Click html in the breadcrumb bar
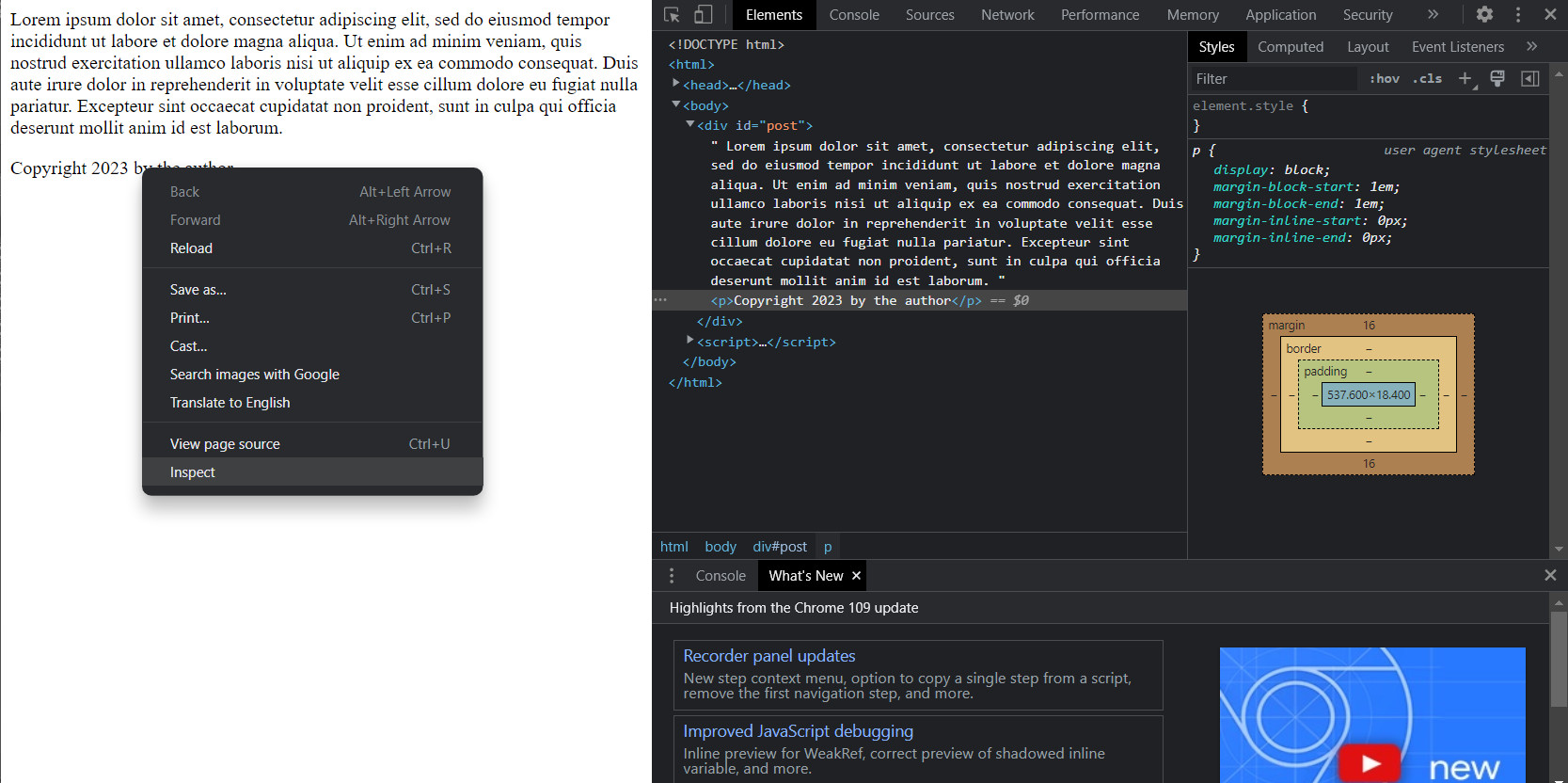The width and height of the screenshot is (1568, 783). pos(674,547)
